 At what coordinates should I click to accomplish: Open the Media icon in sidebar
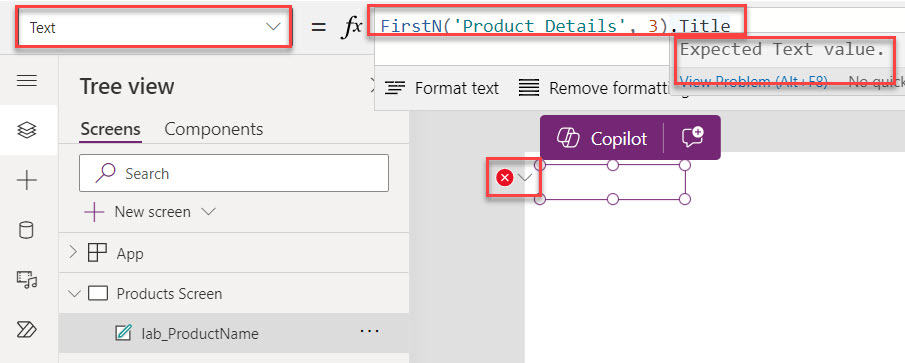click(x=27, y=280)
